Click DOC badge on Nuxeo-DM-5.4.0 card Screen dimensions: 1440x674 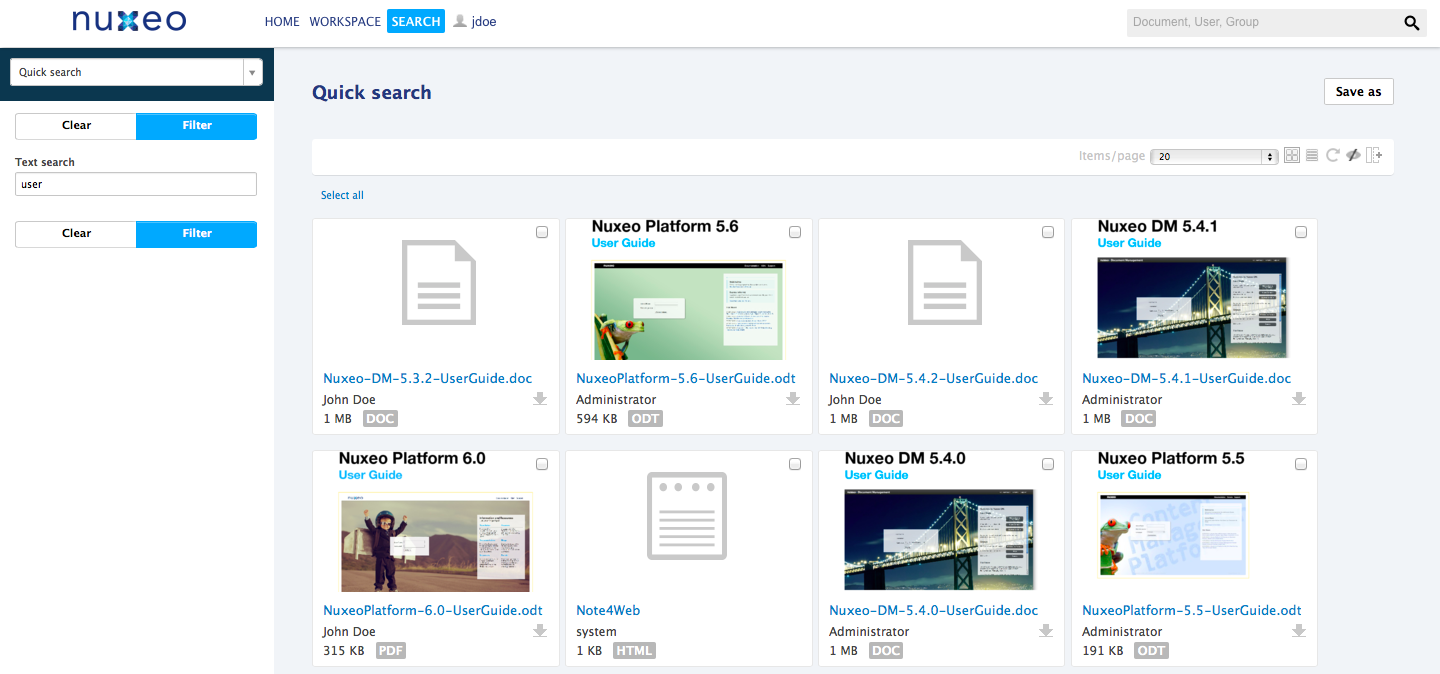886,651
